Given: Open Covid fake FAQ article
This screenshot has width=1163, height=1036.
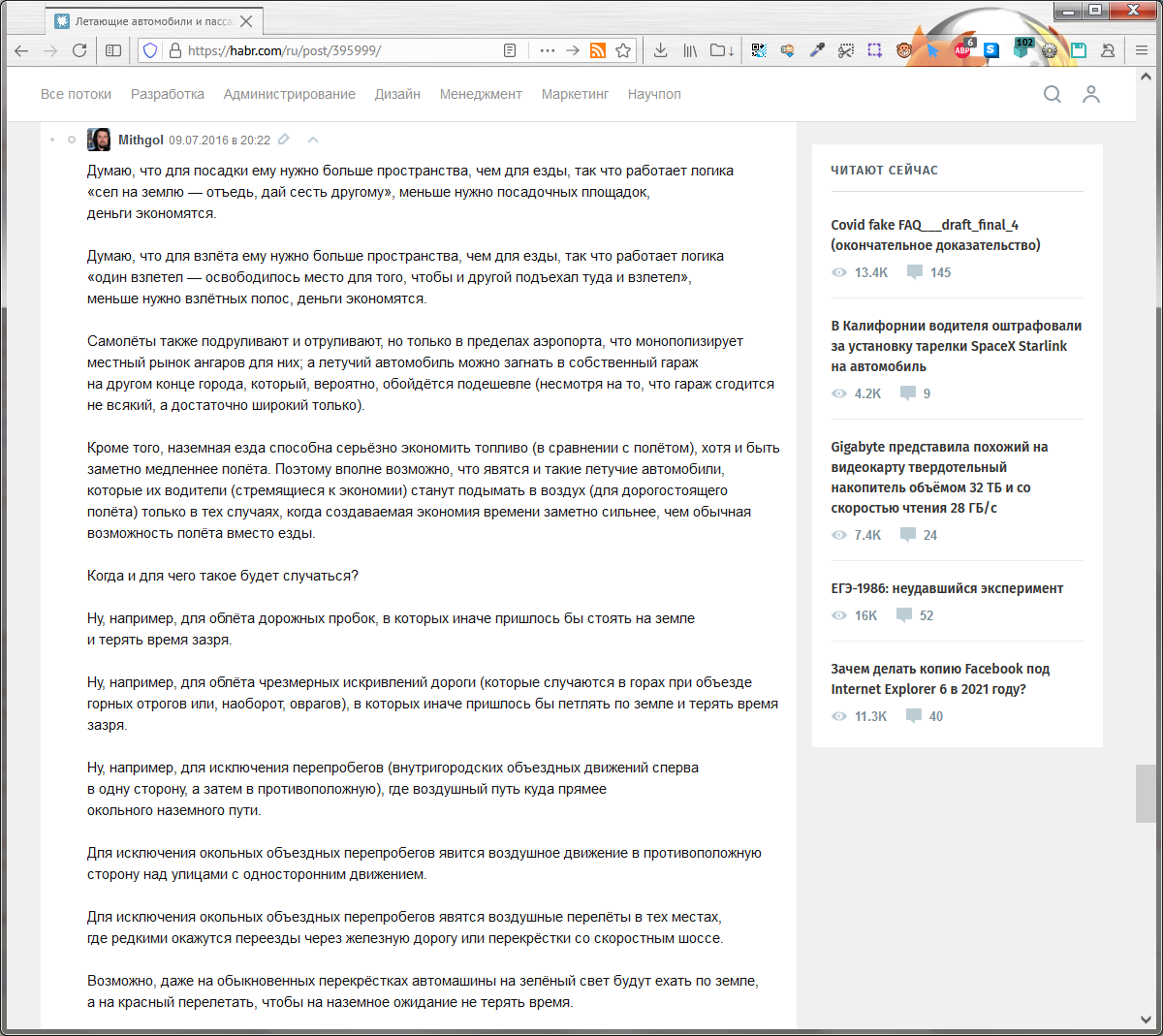Looking at the screenshot, I should coord(935,235).
